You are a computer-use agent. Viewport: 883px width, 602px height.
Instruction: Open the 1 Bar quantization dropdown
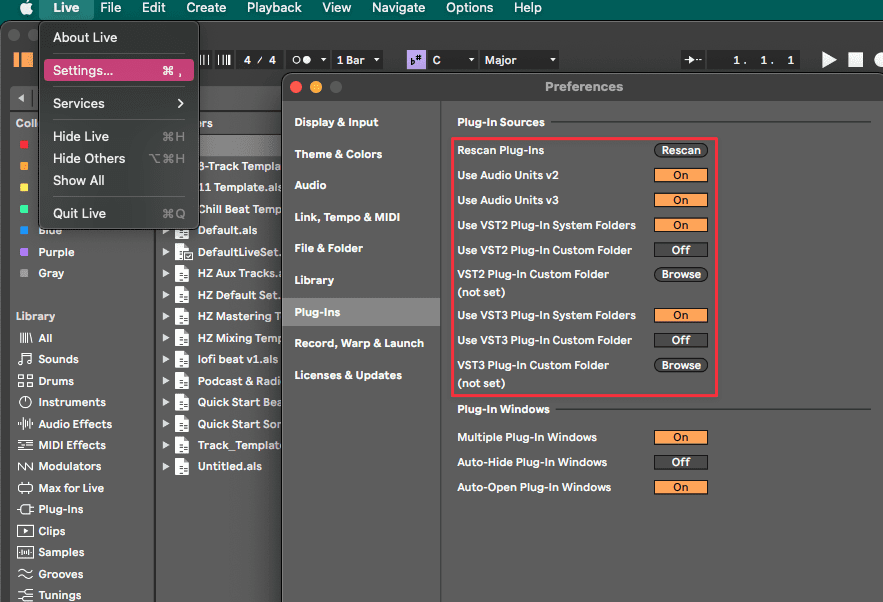click(357, 60)
